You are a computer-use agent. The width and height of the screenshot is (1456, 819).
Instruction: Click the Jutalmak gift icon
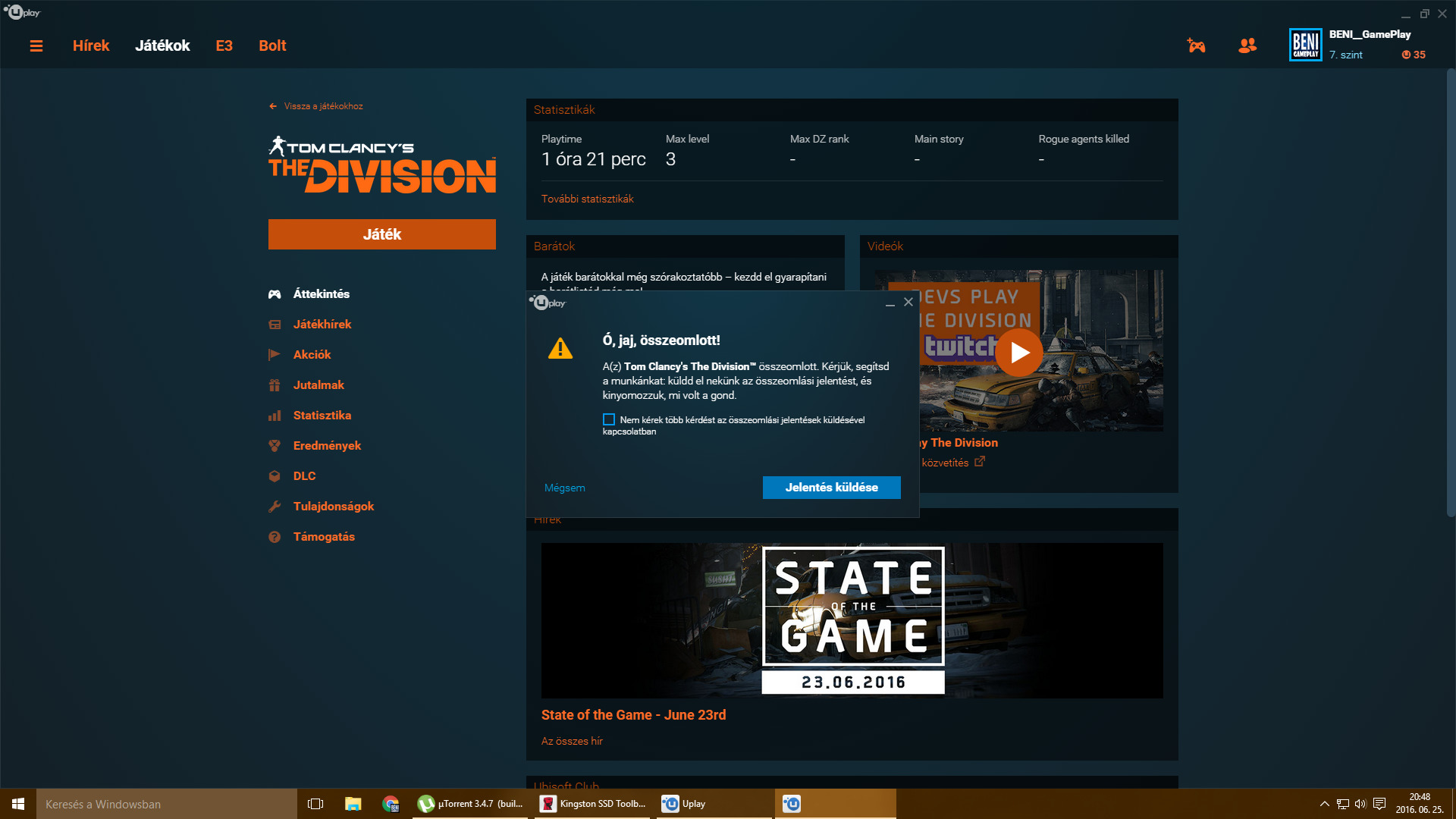tap(275, 385)
